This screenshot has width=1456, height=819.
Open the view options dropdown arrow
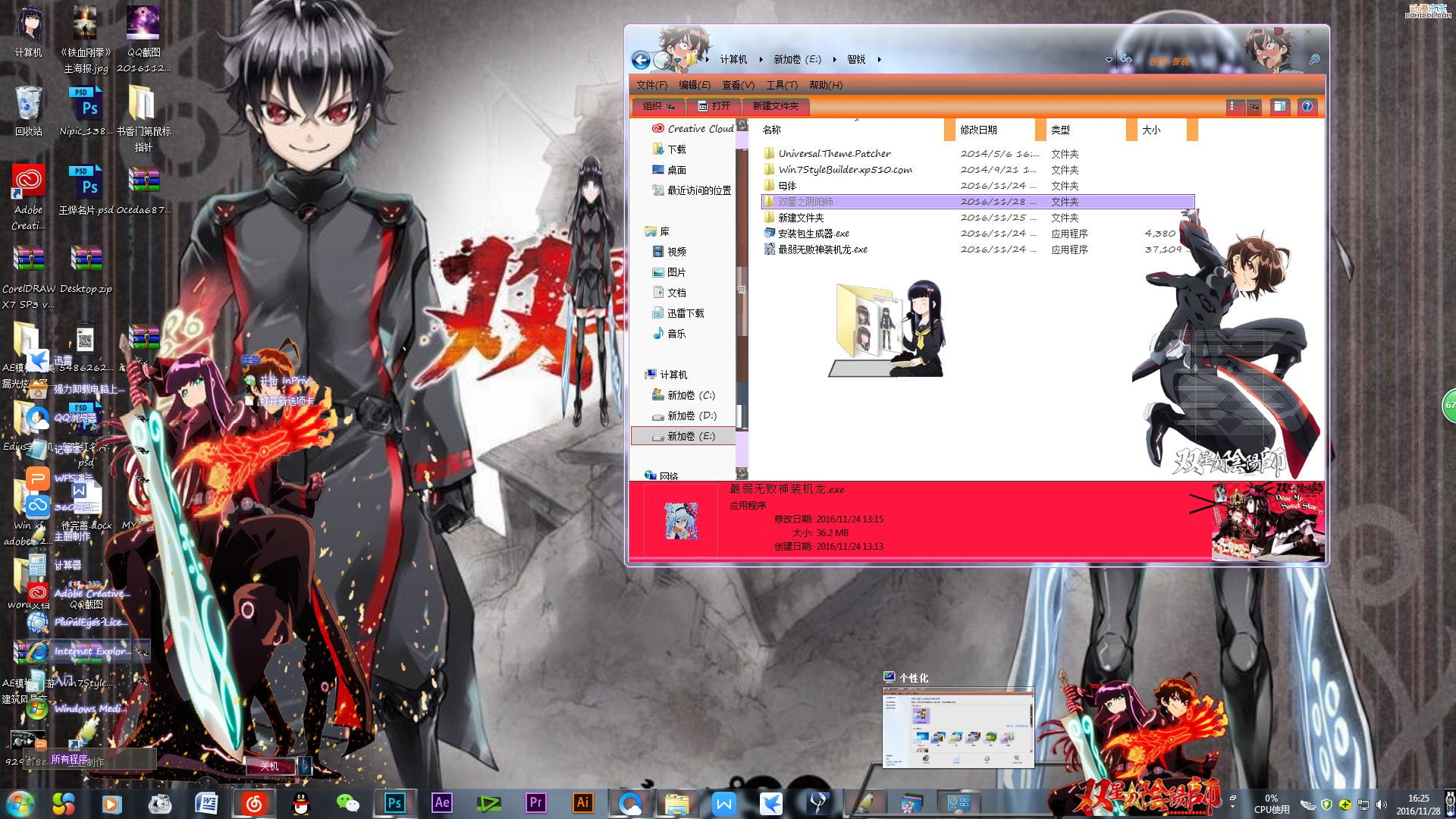tap(1254, 107)
